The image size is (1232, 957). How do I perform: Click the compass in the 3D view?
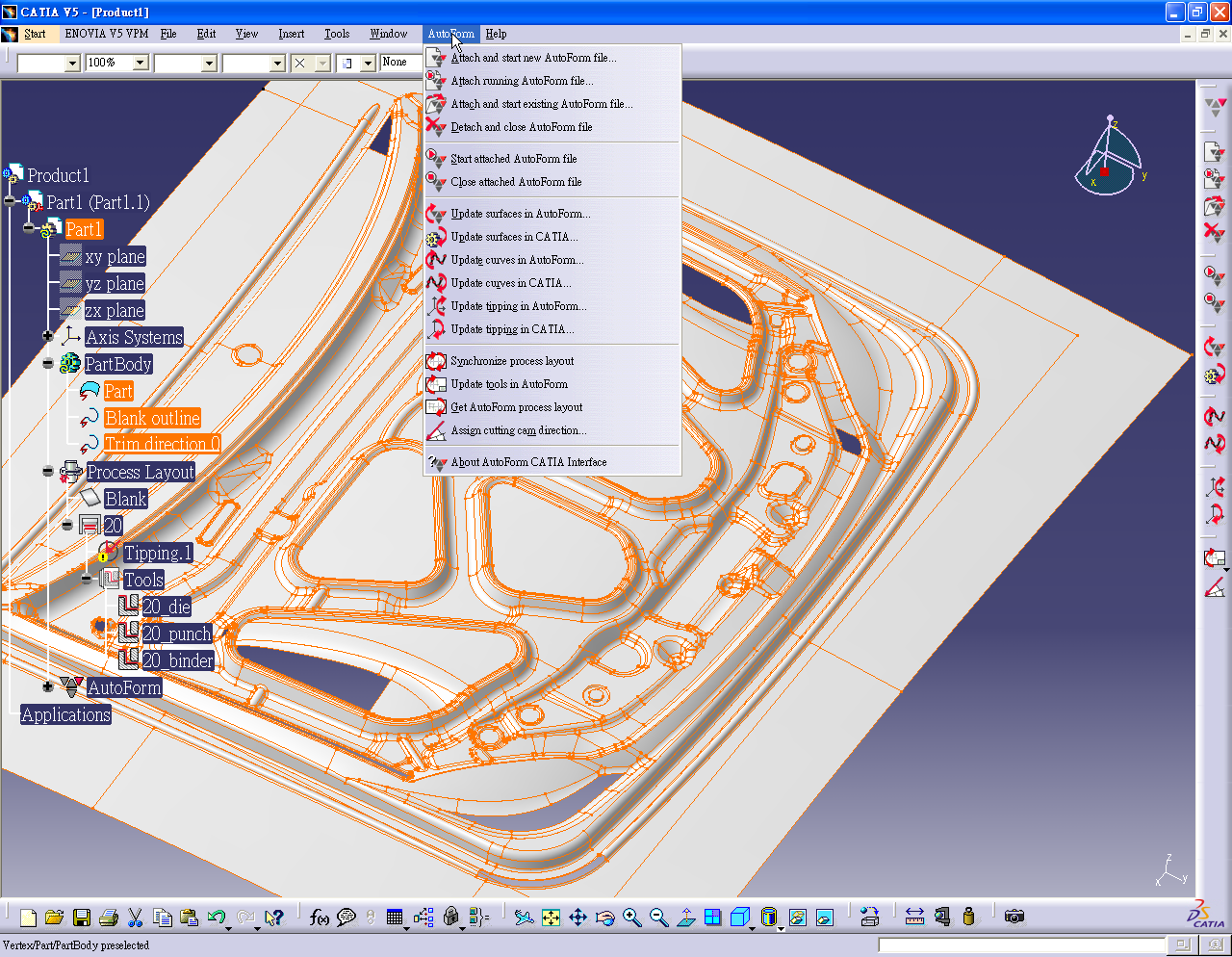[x=1108, y=155]
